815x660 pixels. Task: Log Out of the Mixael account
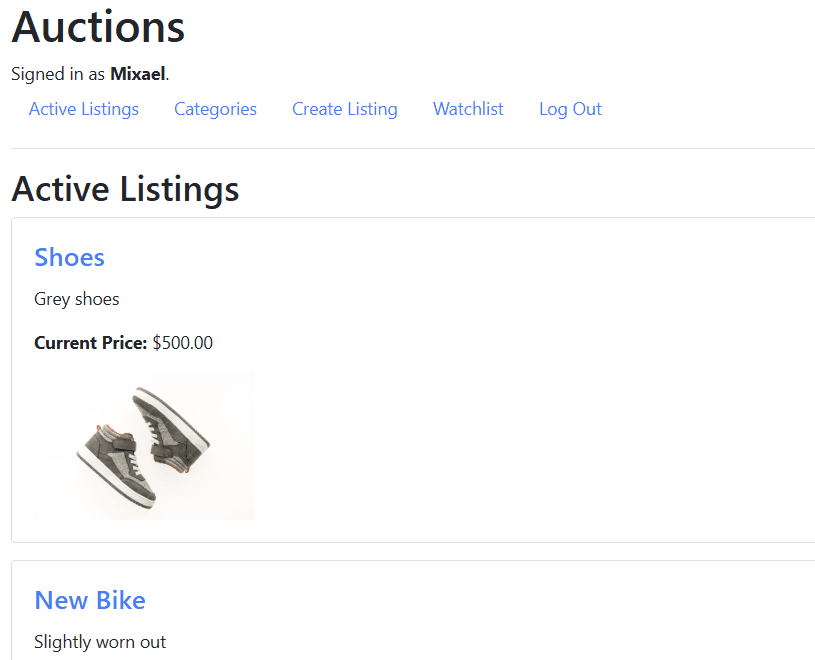[x=570, y=109]
